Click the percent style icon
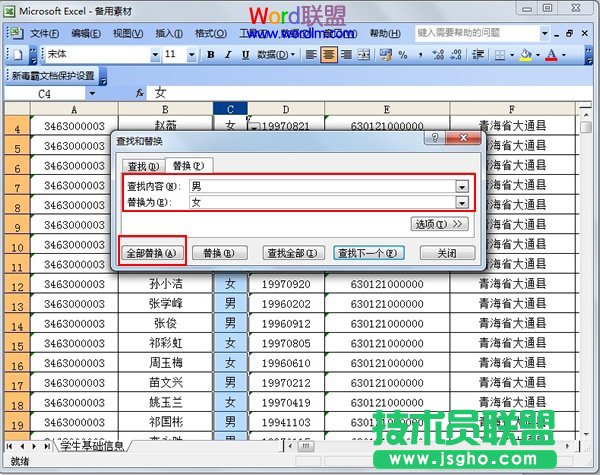The width and height of the screenshot is (600, 475). pos(403,54)
